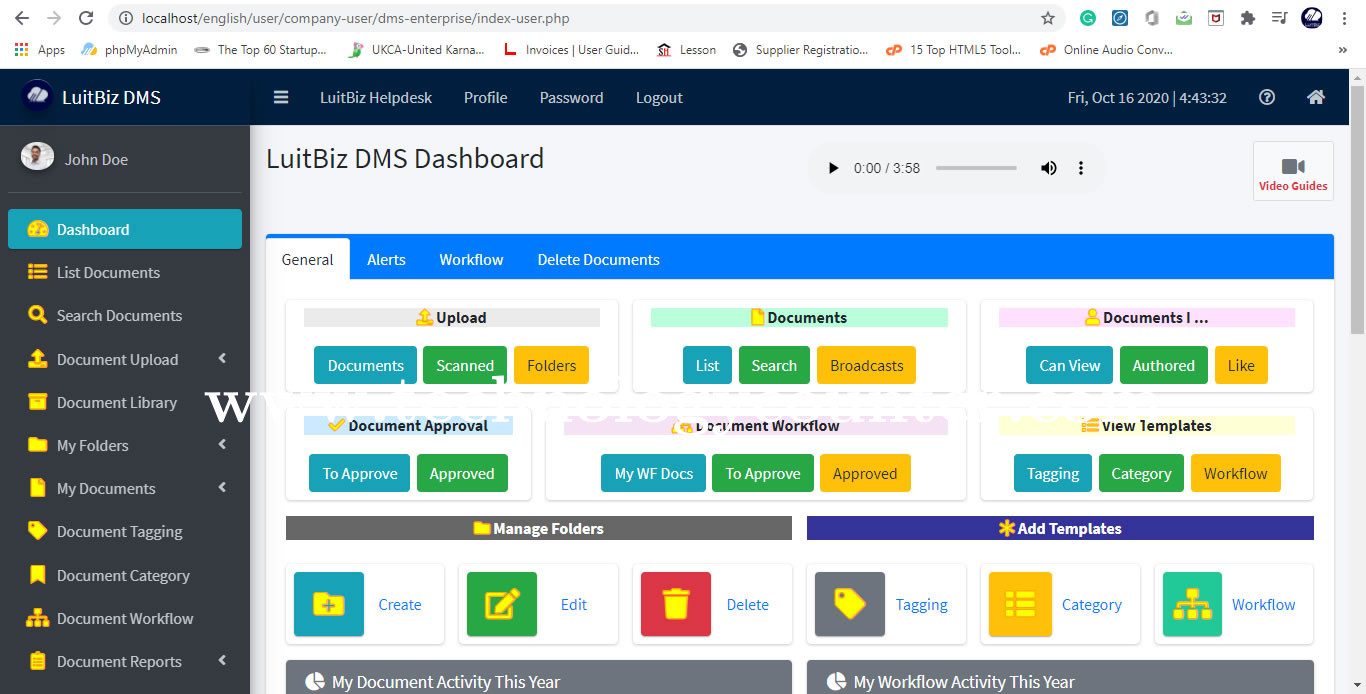1366x694 pixels.
Task: Open audio player more options menu
Action: (x=1080, y=168)
